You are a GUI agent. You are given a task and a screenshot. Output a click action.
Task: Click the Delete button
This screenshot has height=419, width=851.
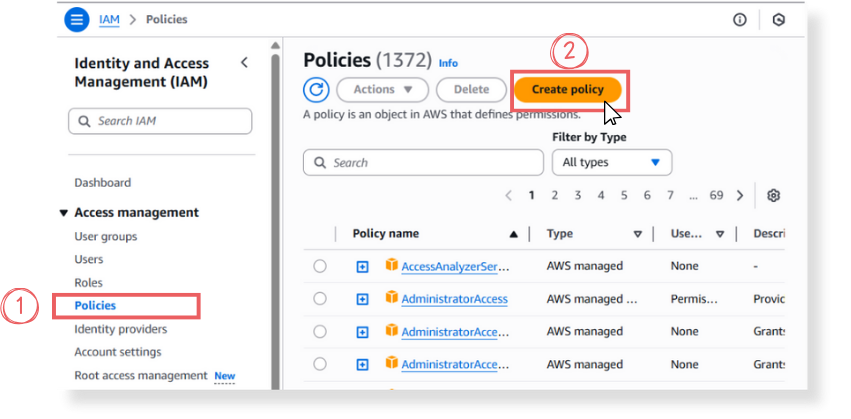[471, 90]
